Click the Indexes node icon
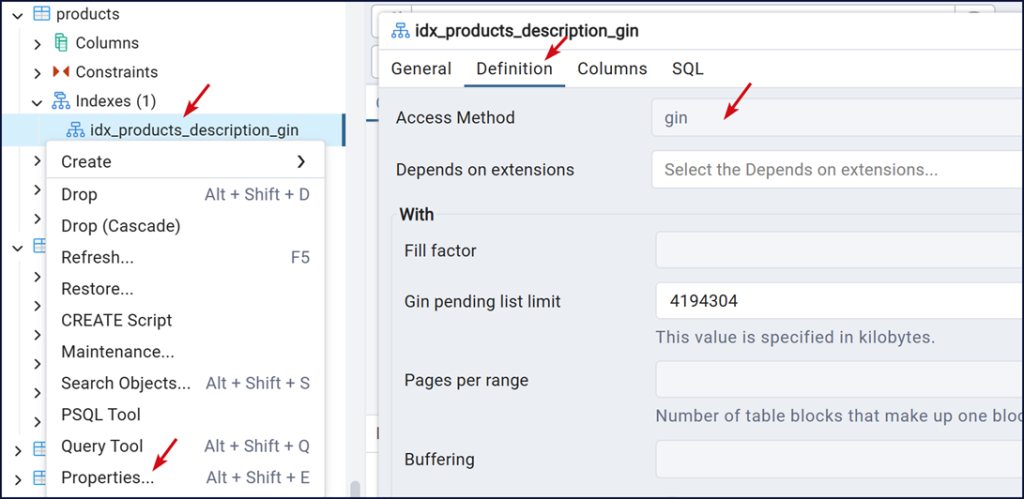The image size is (1024, 499). pos(61,101)
